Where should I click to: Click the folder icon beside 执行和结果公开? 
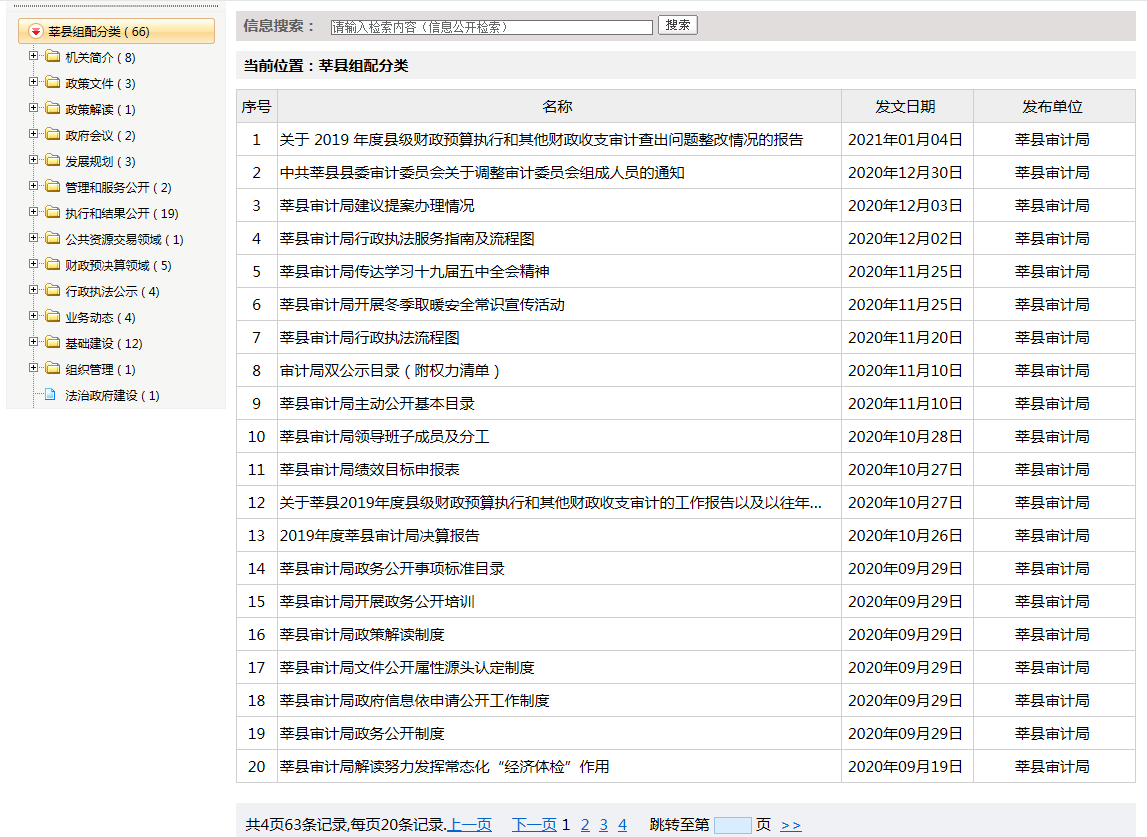coord(53,212)
